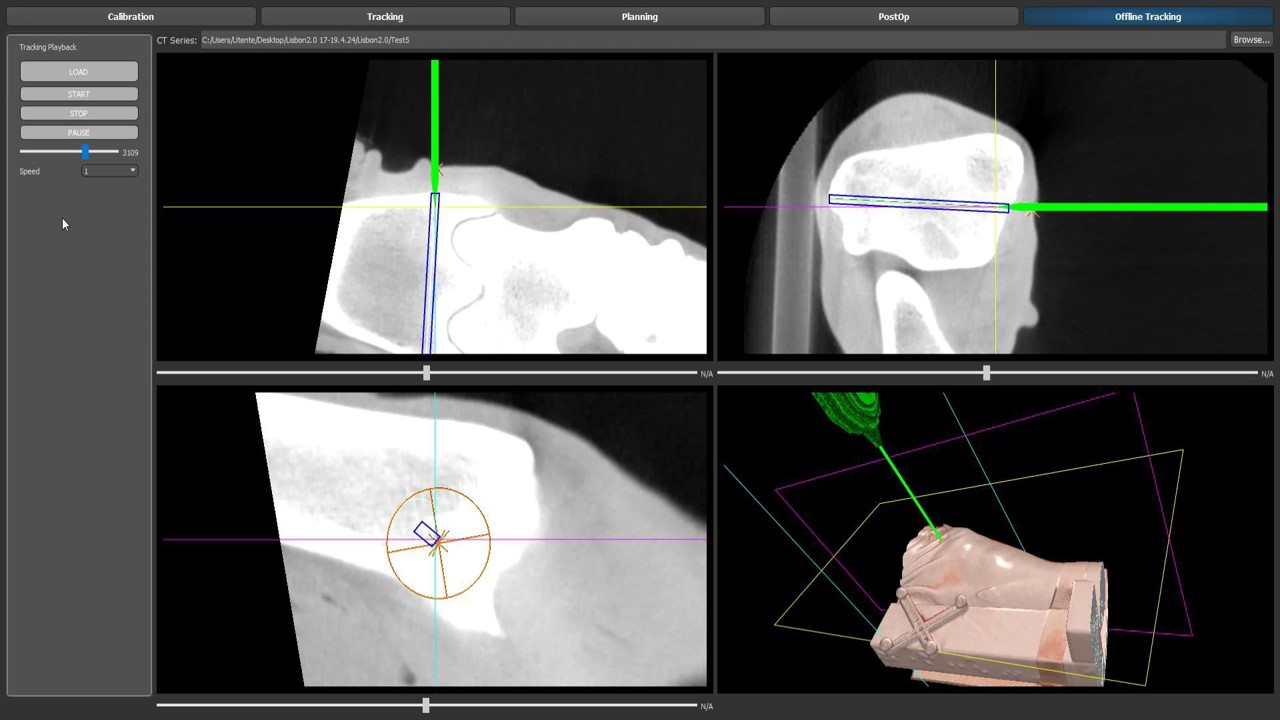Go to the Planning tab
1280x720 pixels.
pos(639,17)
